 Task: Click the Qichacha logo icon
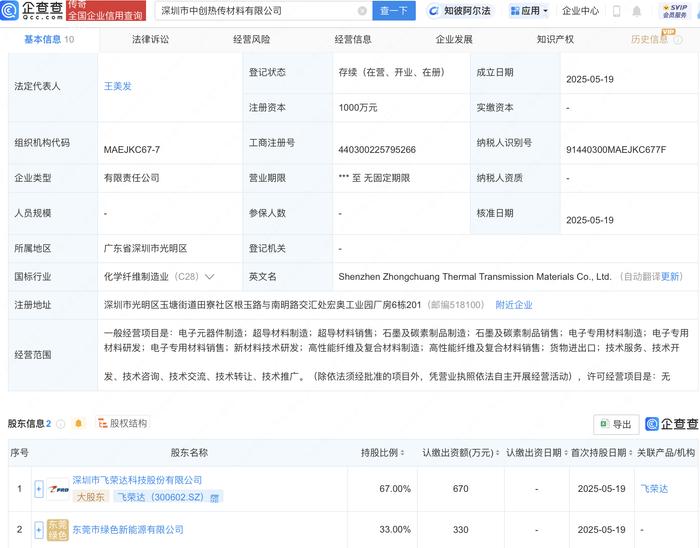9,10
